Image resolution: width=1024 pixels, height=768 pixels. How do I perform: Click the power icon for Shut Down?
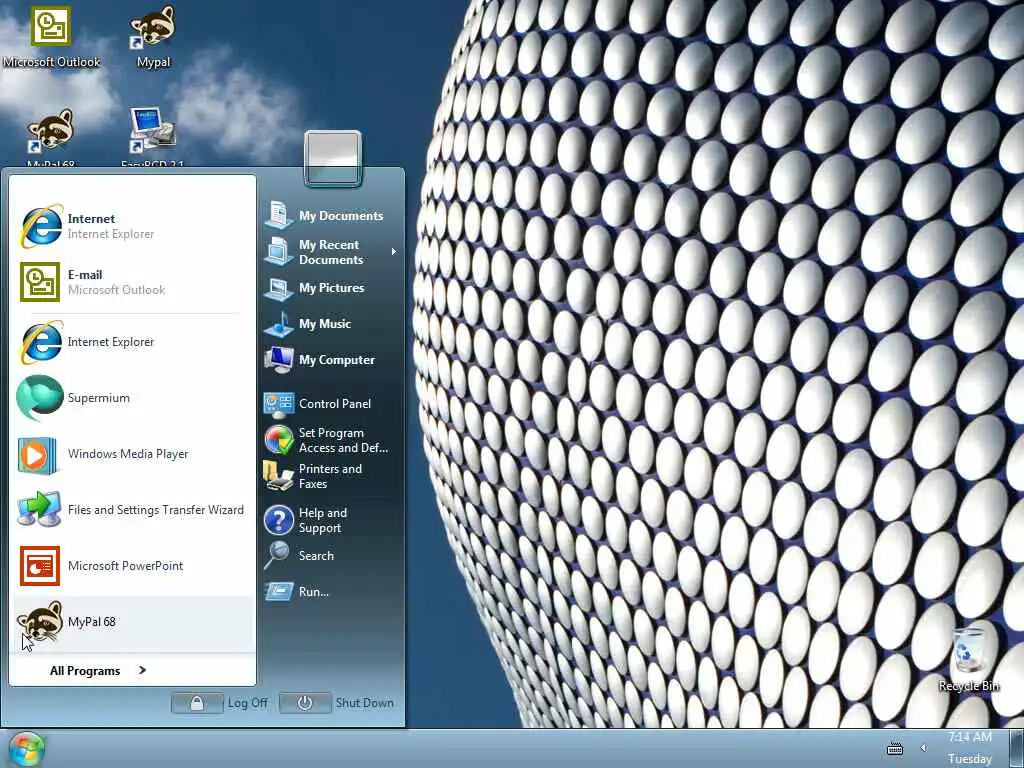pos(304,703)
